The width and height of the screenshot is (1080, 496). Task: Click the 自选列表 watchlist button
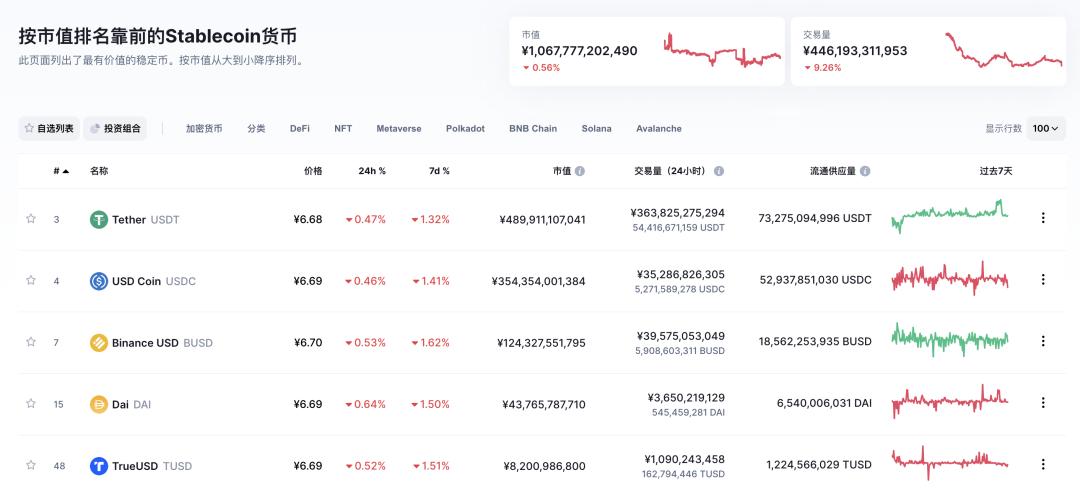point(48,128)
